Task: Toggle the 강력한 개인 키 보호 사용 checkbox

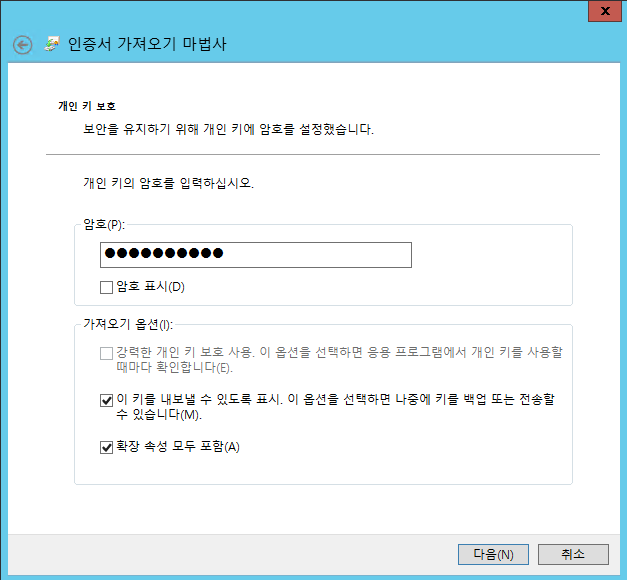Action: coord(106,353)
